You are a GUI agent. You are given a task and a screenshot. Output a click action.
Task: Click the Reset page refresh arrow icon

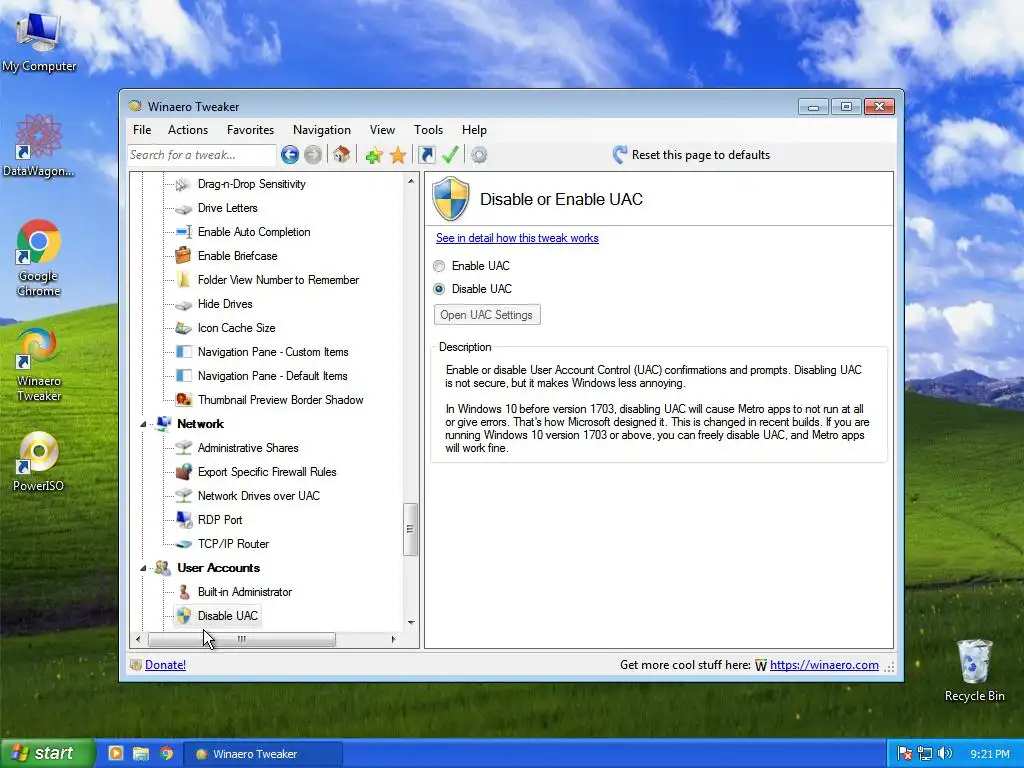point(620,155)
